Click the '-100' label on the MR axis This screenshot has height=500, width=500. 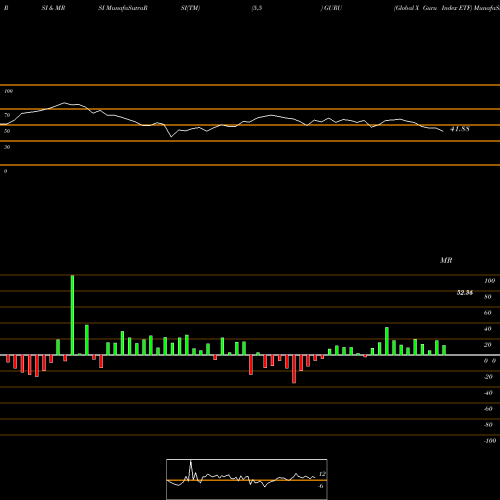490,441
